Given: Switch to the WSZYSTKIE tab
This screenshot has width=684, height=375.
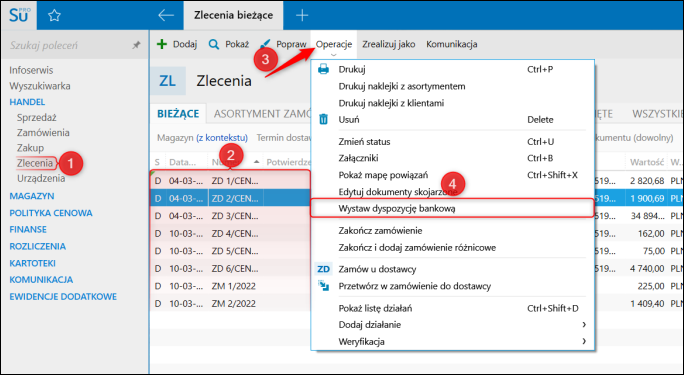Looking at the screenshot, I should (657, 114).
